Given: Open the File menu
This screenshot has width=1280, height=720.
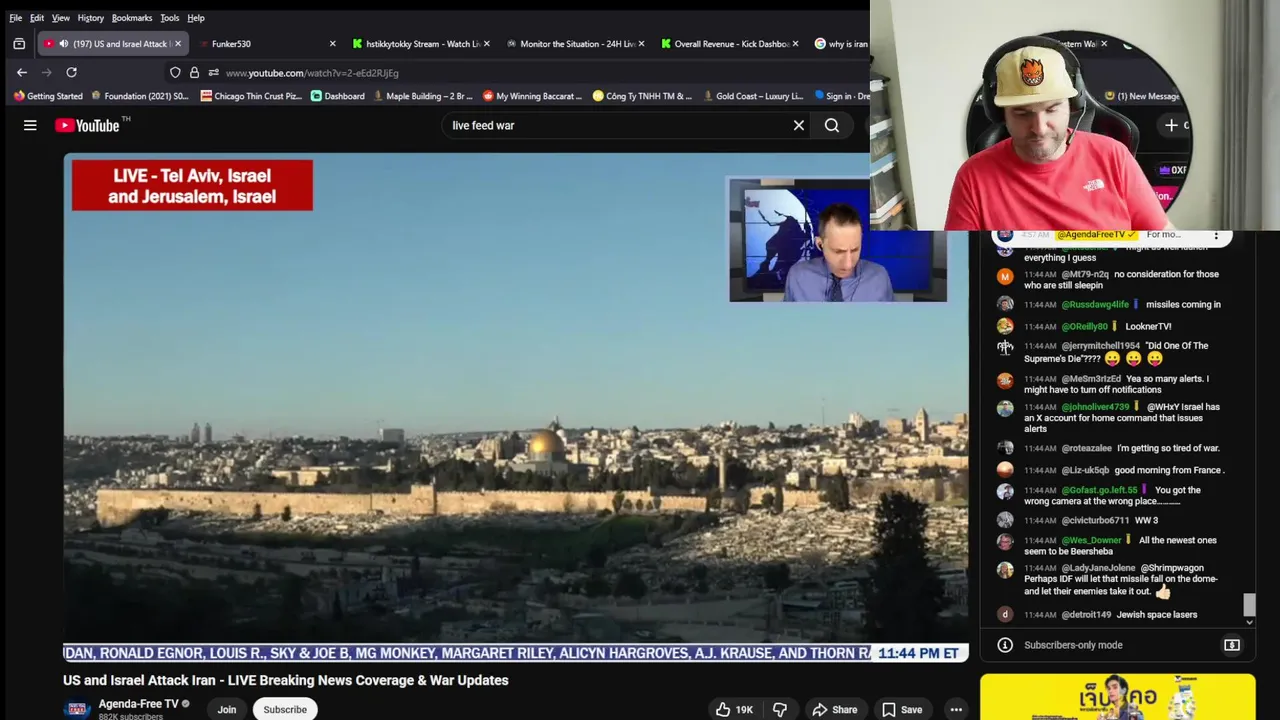Looking at the screenshot, I should (16, 18).
